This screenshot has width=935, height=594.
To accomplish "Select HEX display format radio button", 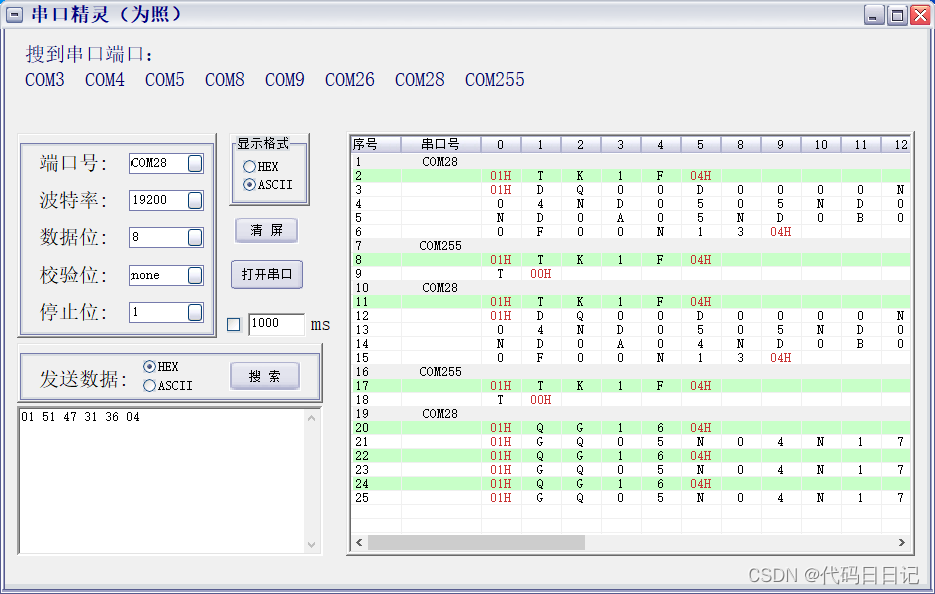I will tap(249, 166).
